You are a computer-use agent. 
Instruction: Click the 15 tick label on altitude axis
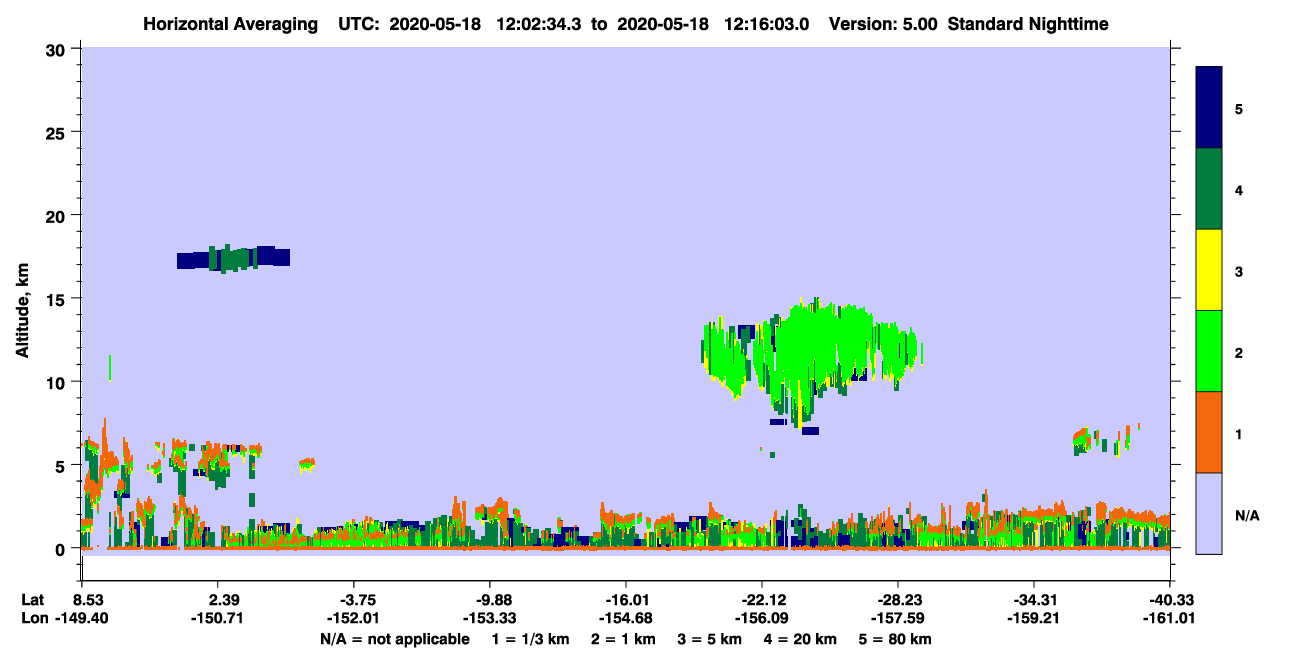[58, 299]
